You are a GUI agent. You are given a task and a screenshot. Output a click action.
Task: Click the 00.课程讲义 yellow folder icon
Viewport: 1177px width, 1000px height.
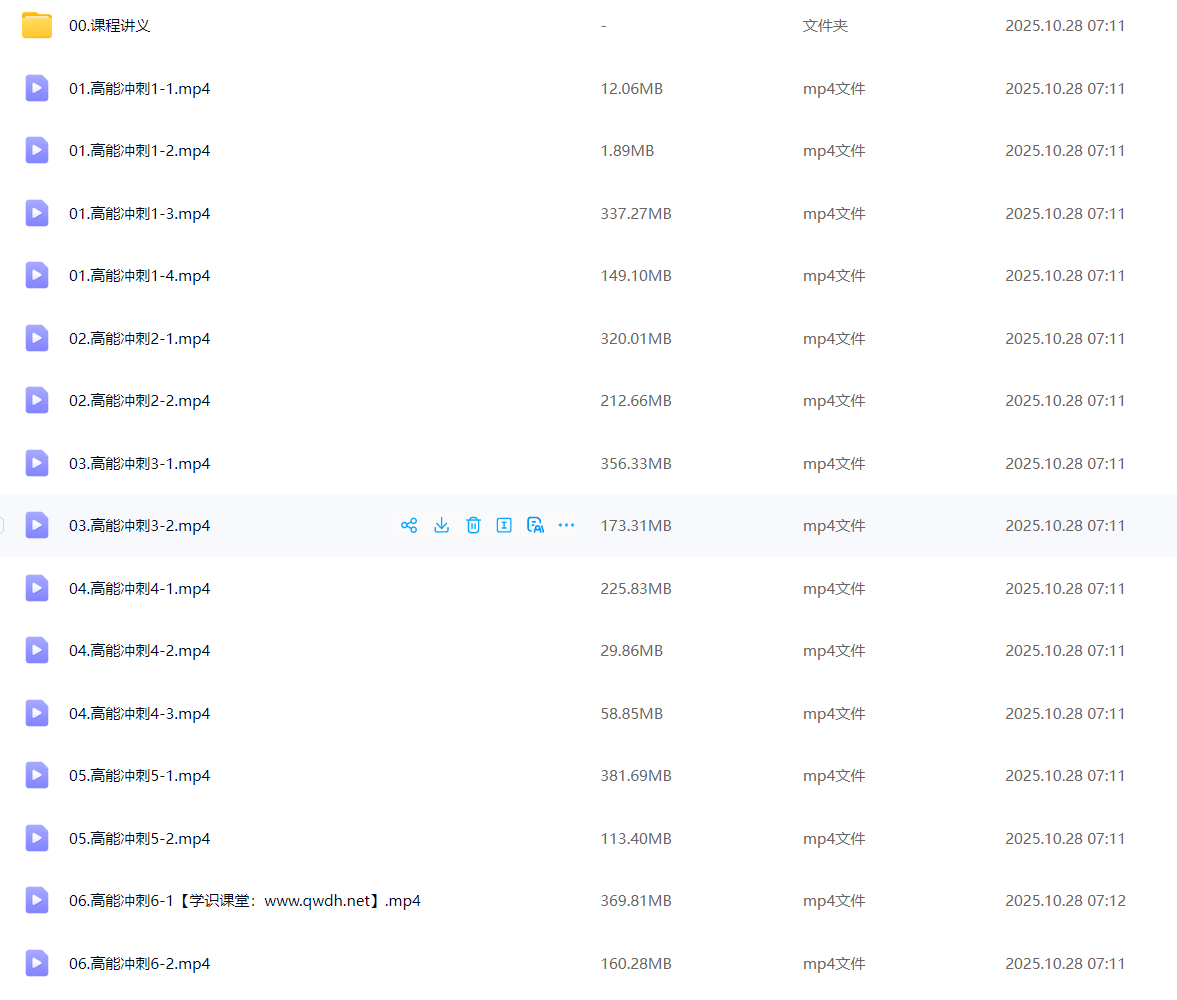point(37,26)
